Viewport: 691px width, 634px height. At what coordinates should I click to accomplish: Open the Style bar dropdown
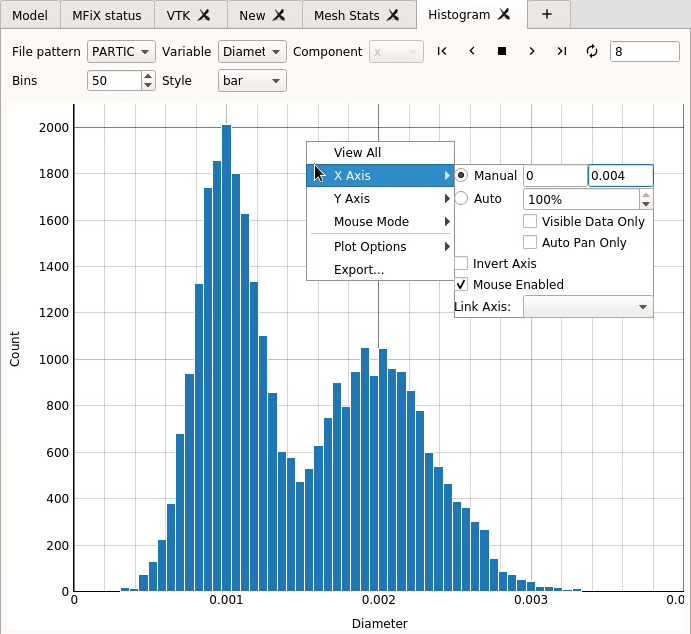tap(252, 81)
